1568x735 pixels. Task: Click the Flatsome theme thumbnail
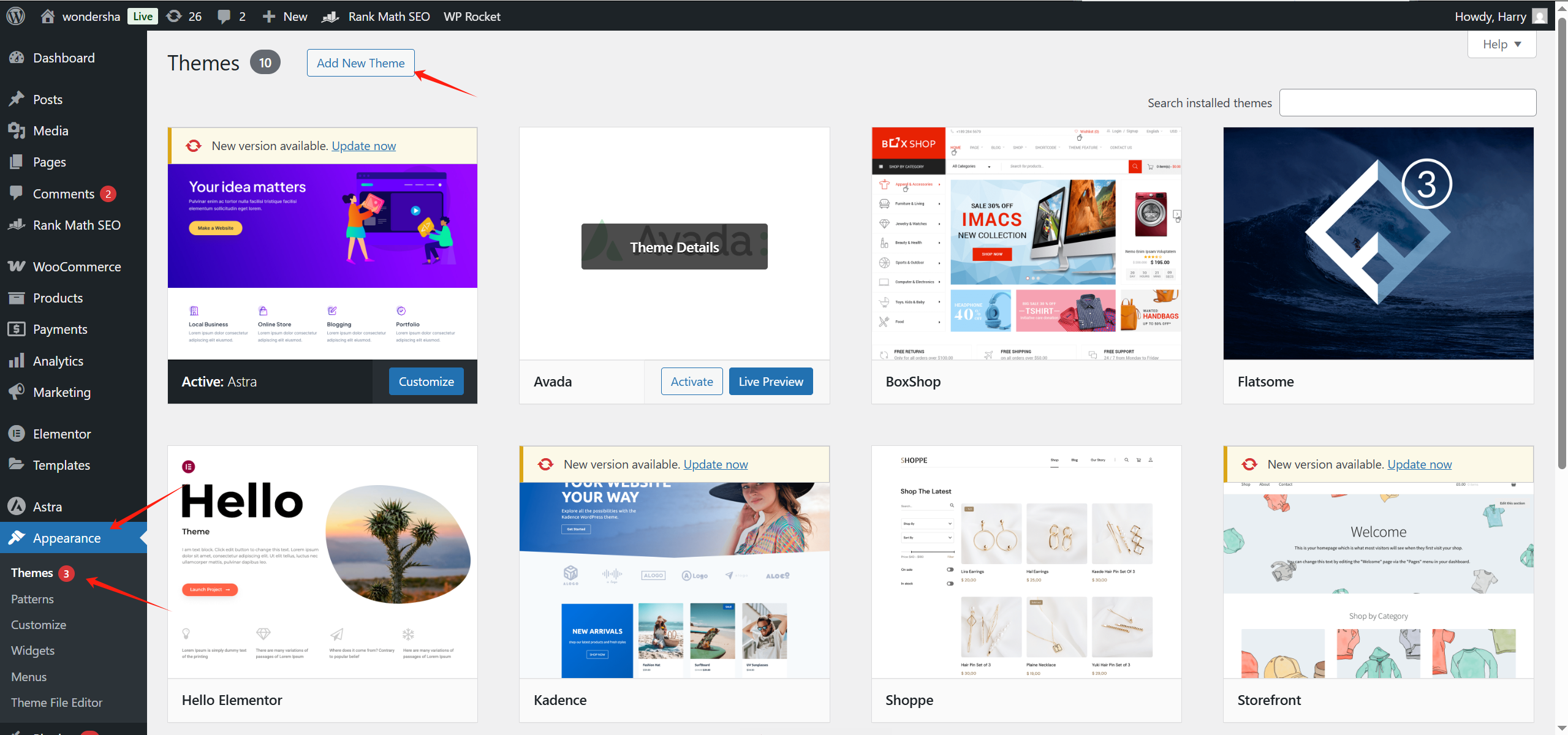click(x=1378, y=243)
